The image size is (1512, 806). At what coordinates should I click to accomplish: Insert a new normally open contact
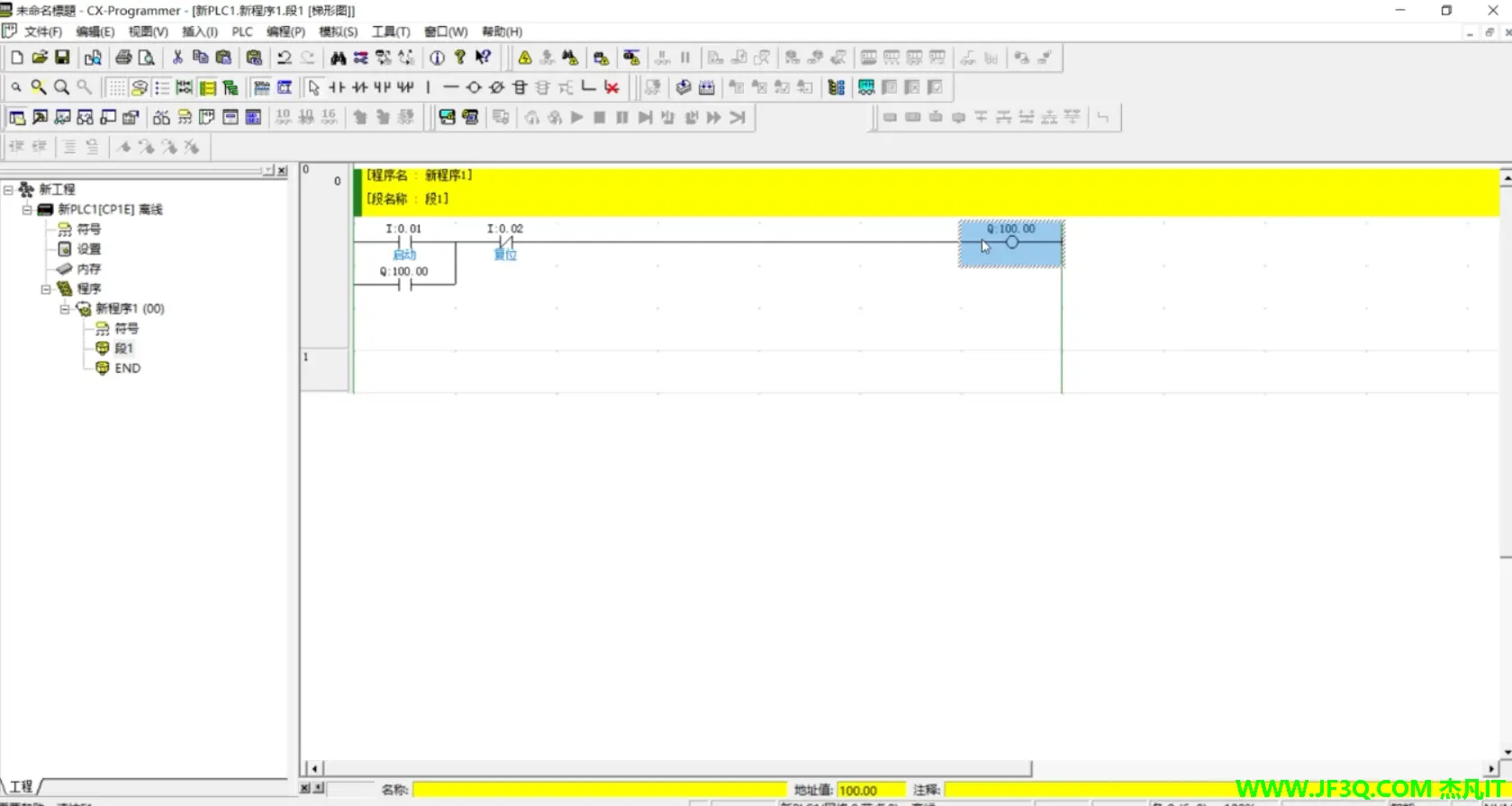(x=337, y=87)
